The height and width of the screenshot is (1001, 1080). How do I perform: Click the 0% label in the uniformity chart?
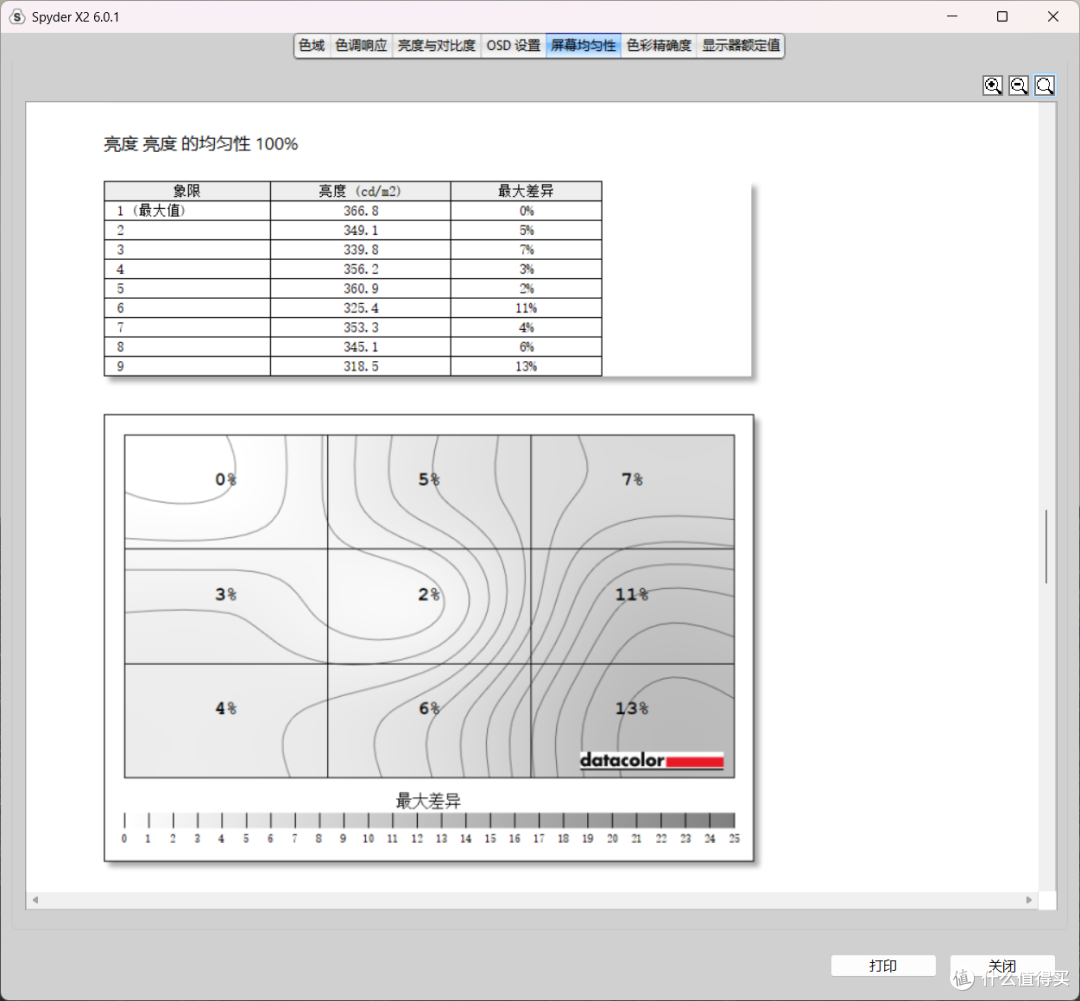click(x=226, y=479)
